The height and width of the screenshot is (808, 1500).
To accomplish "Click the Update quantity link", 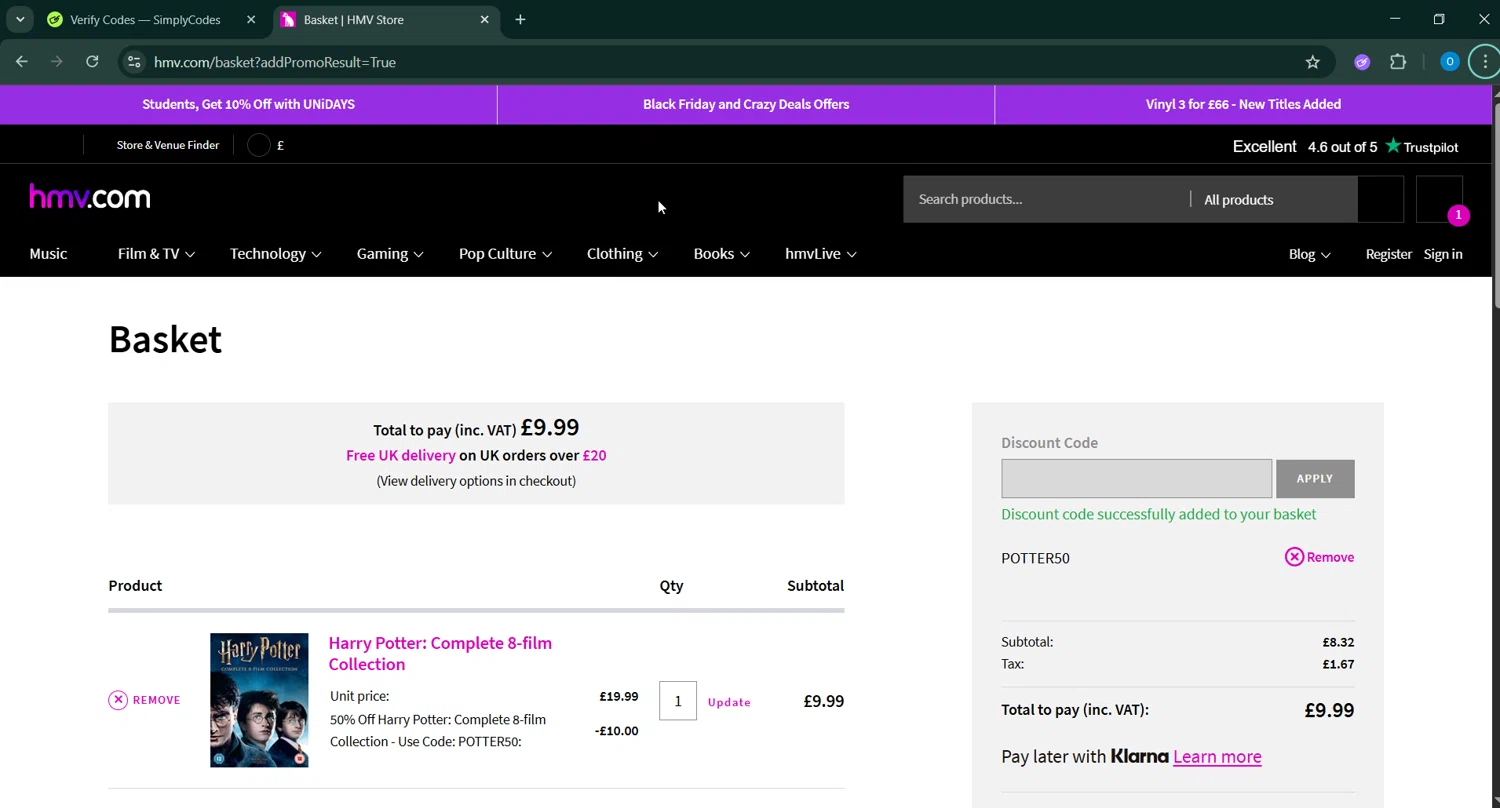I will click(x=729, y=702).
